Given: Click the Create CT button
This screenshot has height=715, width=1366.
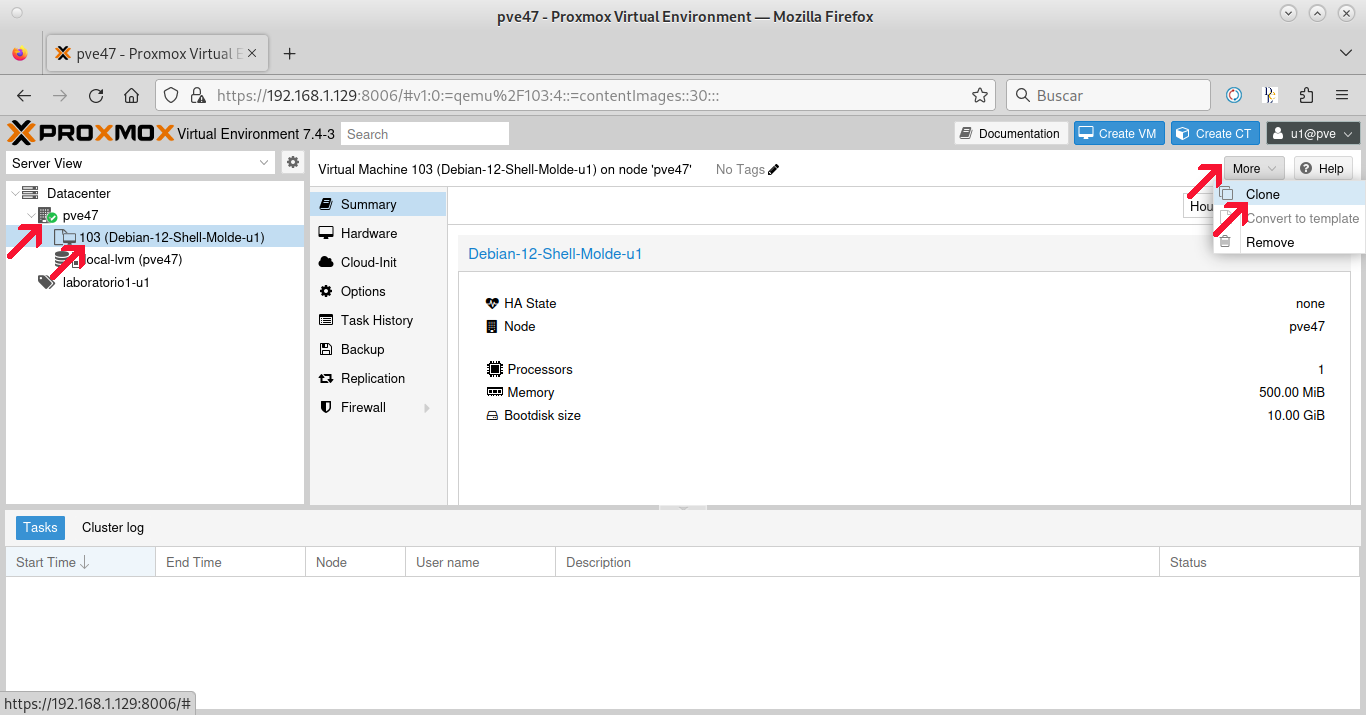Looking at the screenshot, I should coord(1214,134).
